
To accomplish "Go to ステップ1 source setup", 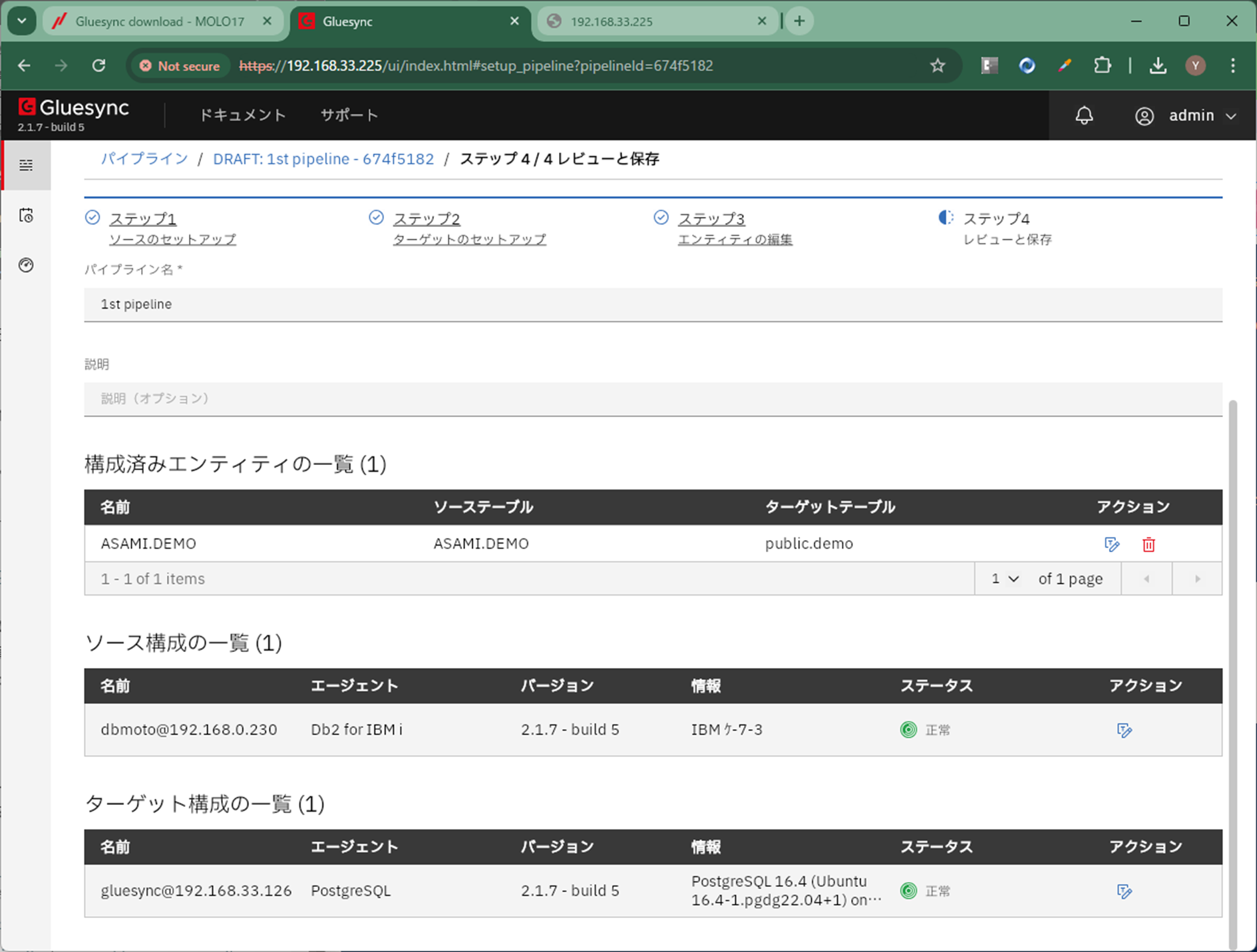I will (x=142, y=219).
